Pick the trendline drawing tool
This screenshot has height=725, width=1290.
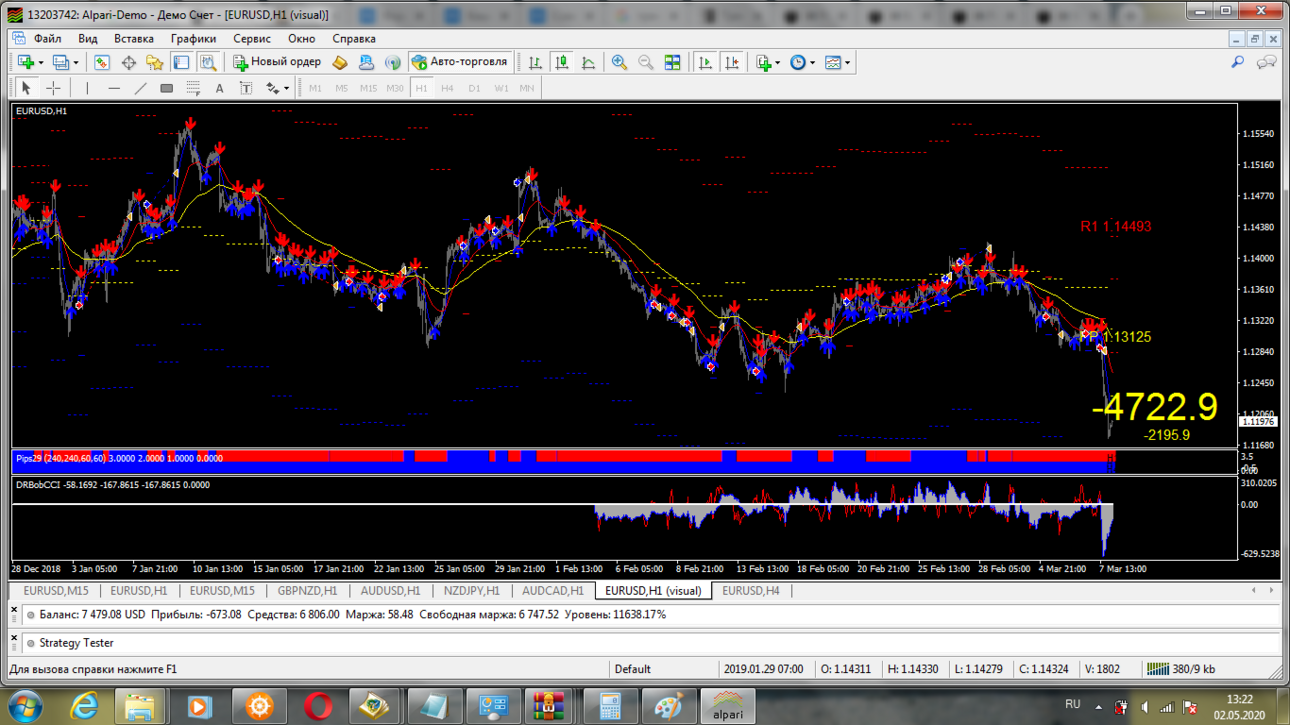click(140, 88)
